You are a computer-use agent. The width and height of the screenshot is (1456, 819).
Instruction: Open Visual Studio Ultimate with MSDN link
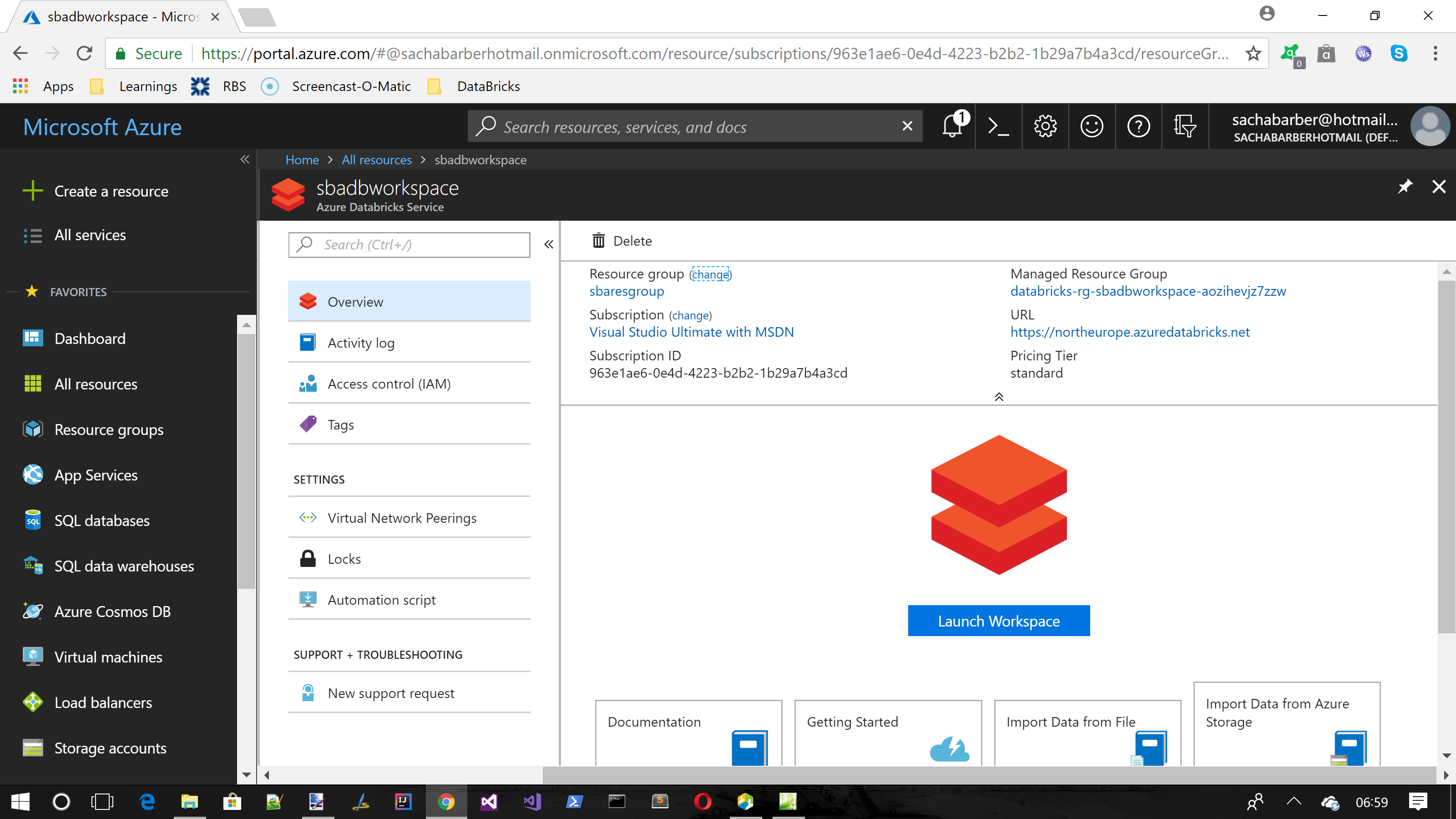[691, 332]
